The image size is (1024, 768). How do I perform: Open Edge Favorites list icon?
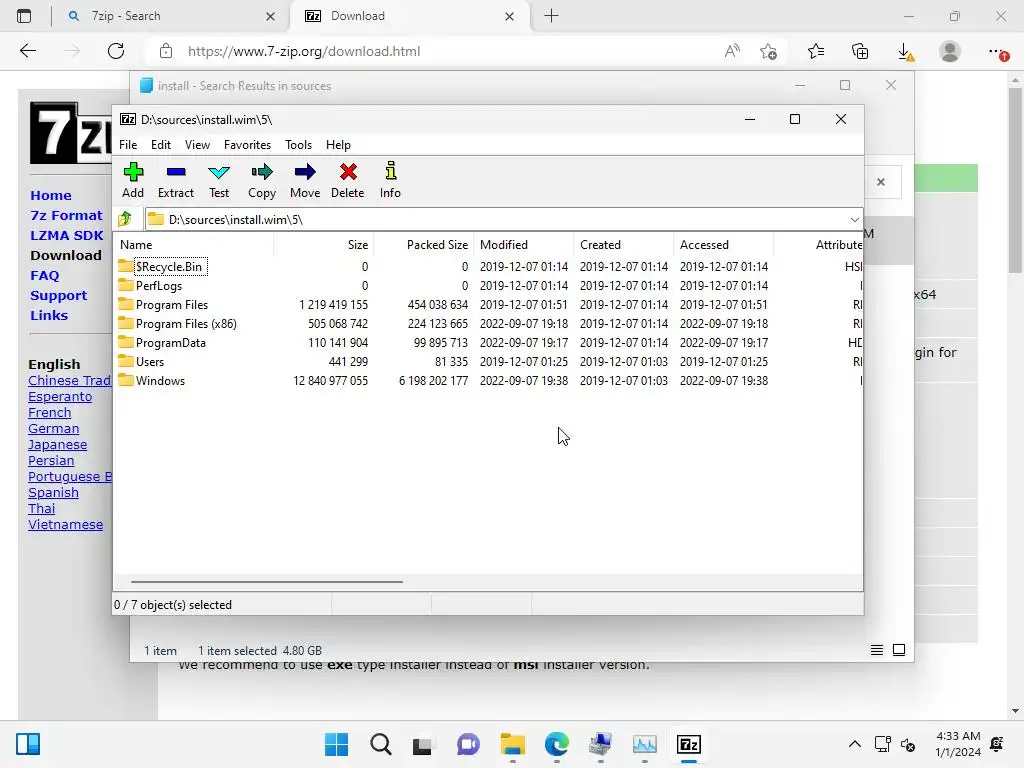coord(816,52)
